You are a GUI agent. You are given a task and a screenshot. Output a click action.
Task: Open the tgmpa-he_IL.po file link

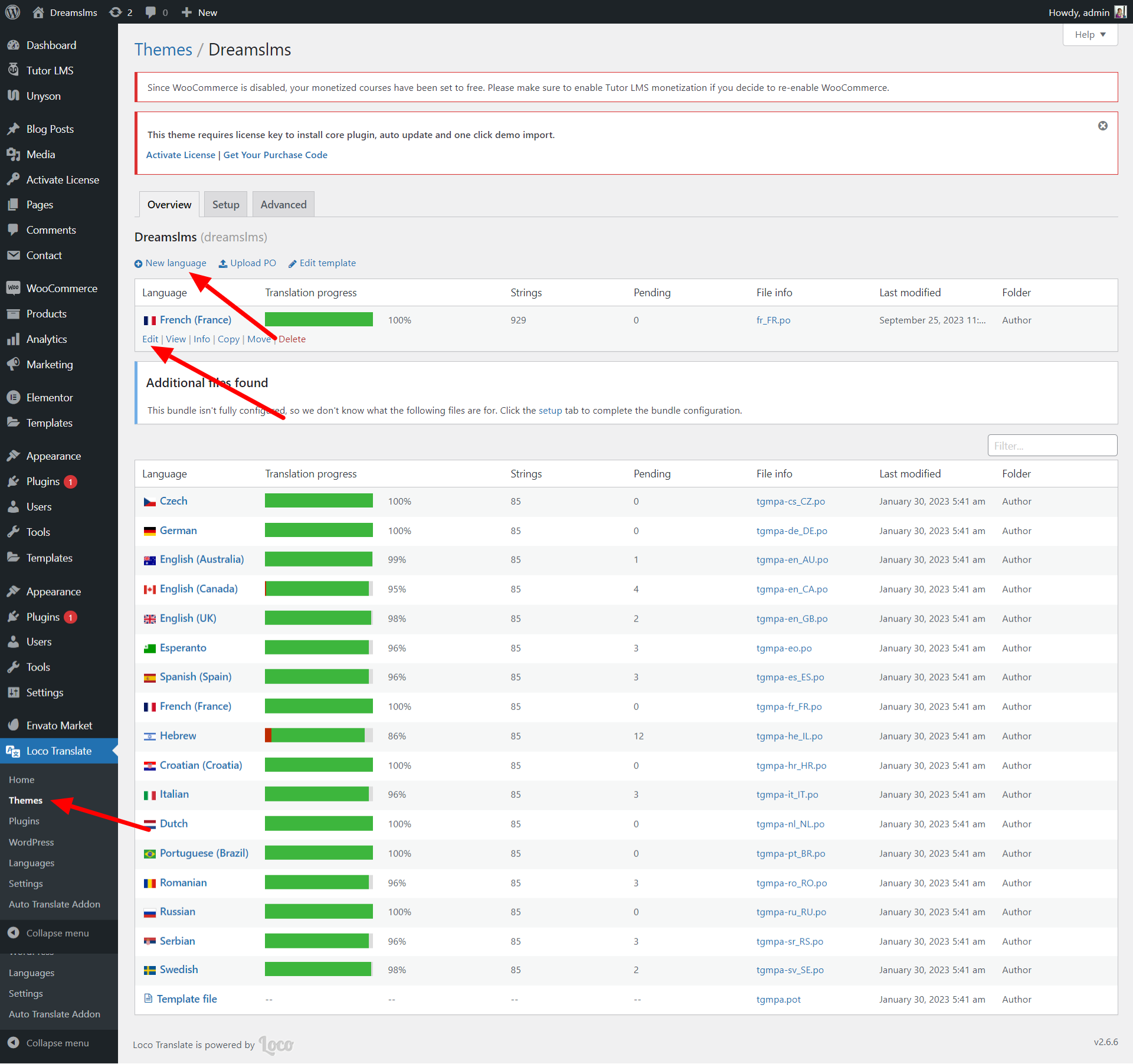pyautogui.click(x=789, y=736)
